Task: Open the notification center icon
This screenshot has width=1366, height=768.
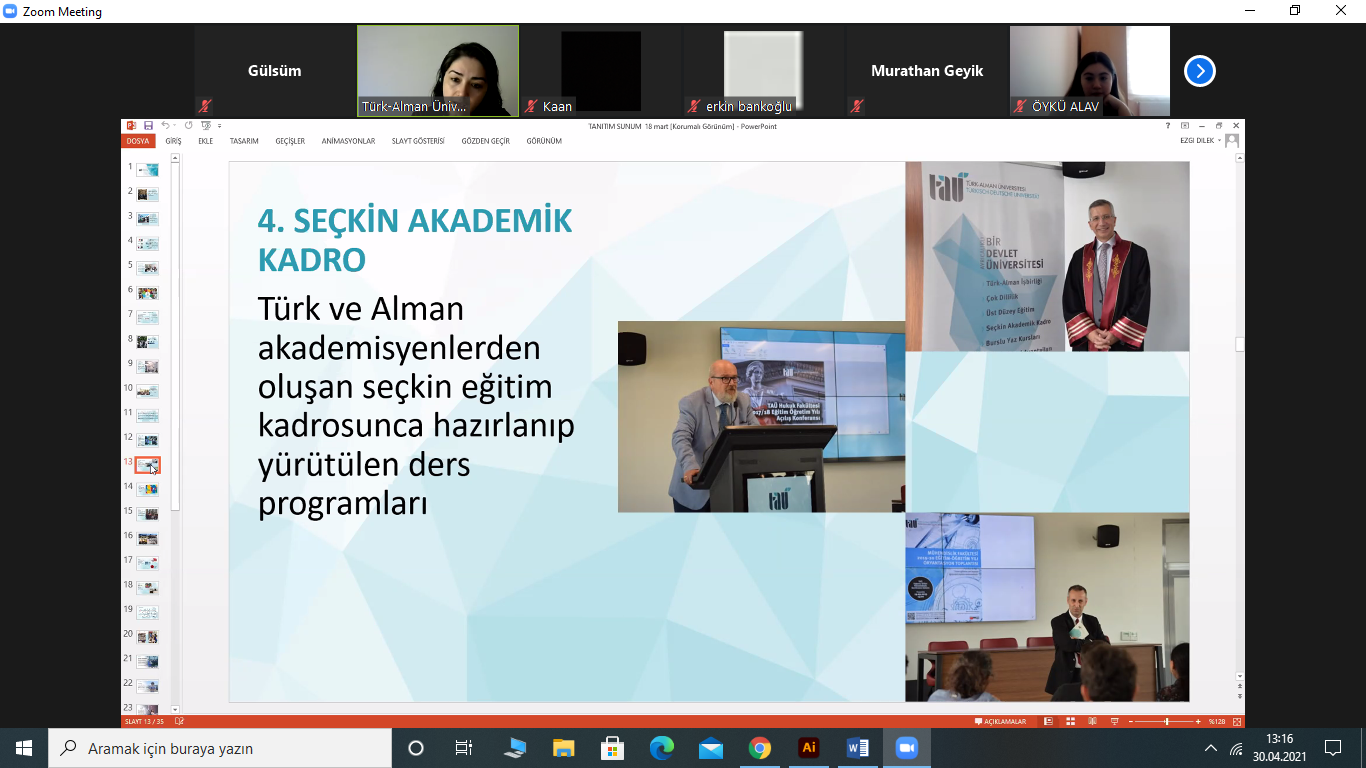Action: point(1332,748)
